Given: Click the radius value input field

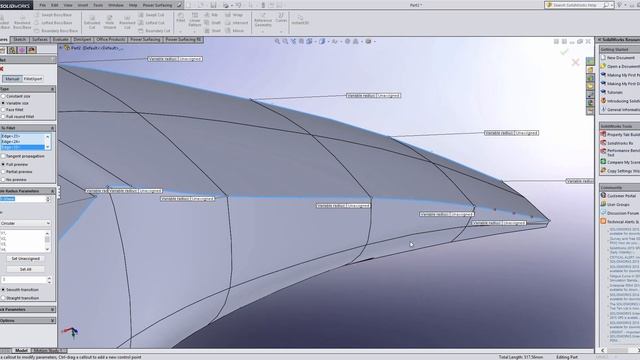Looking at the screenshot, I should click(23, 199).
